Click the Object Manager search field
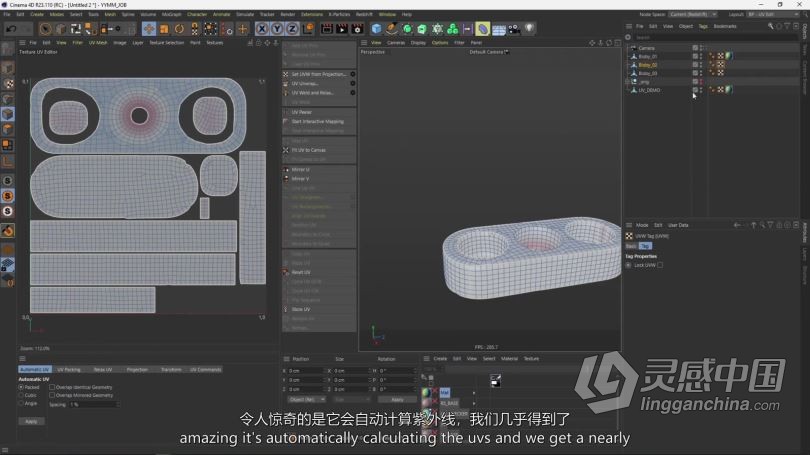Image resolution: width=810 pixels, height=455 pixels. (x=715, y=37)
